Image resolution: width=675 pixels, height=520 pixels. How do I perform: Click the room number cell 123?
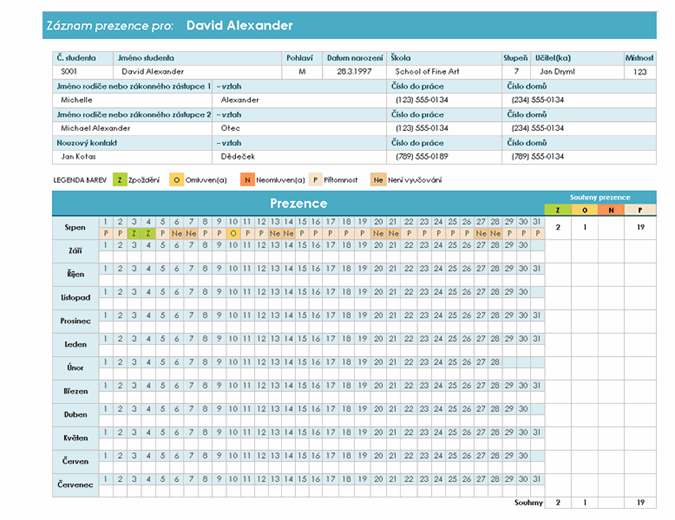[x=640, y=72]
